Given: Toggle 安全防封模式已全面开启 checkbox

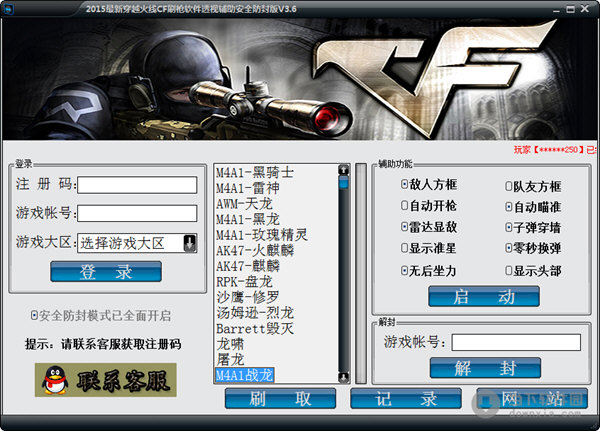Looking at the screenshot, I should coord(34,315).
